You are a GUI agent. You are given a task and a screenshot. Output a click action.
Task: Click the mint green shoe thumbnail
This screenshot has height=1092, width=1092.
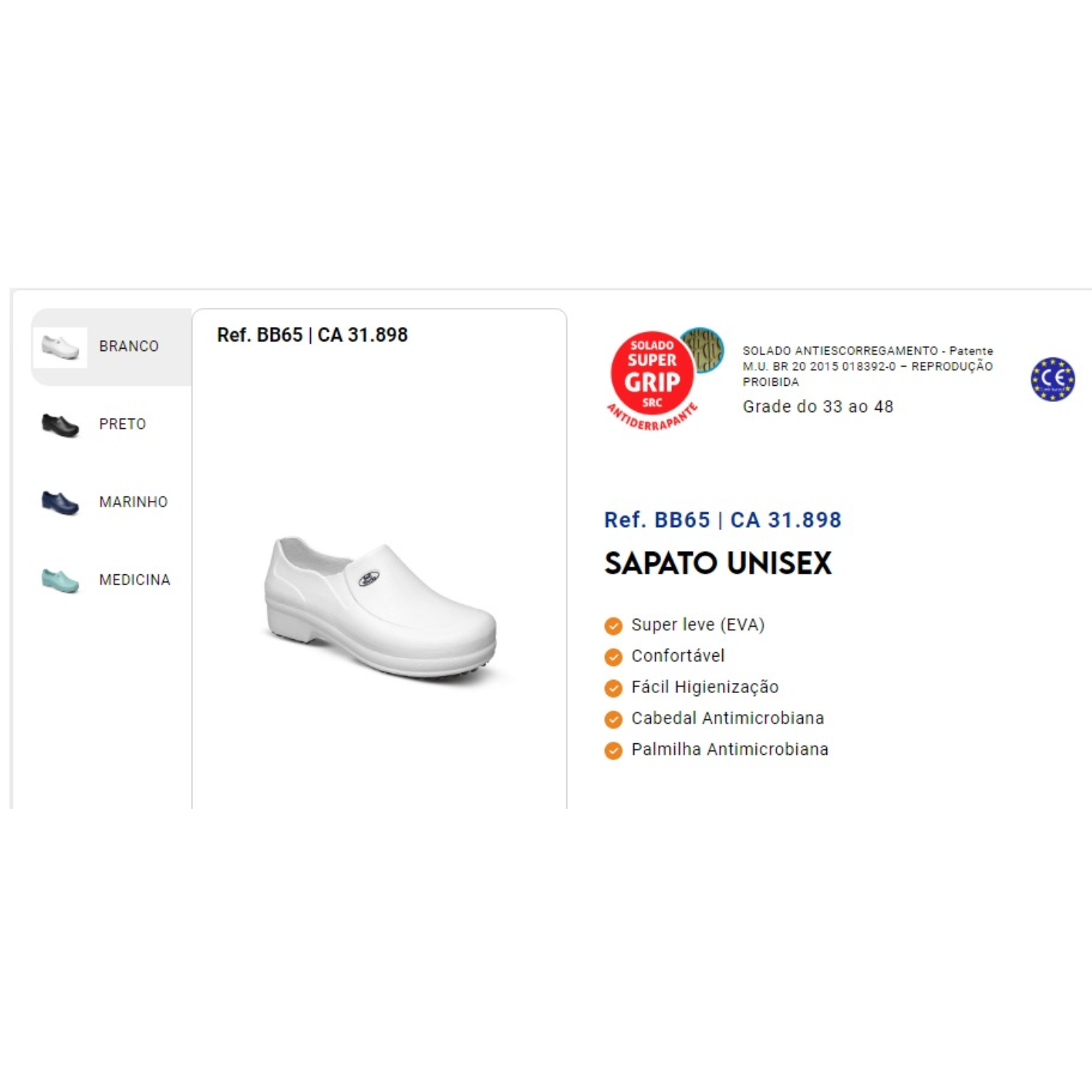(x=60, y=581)
